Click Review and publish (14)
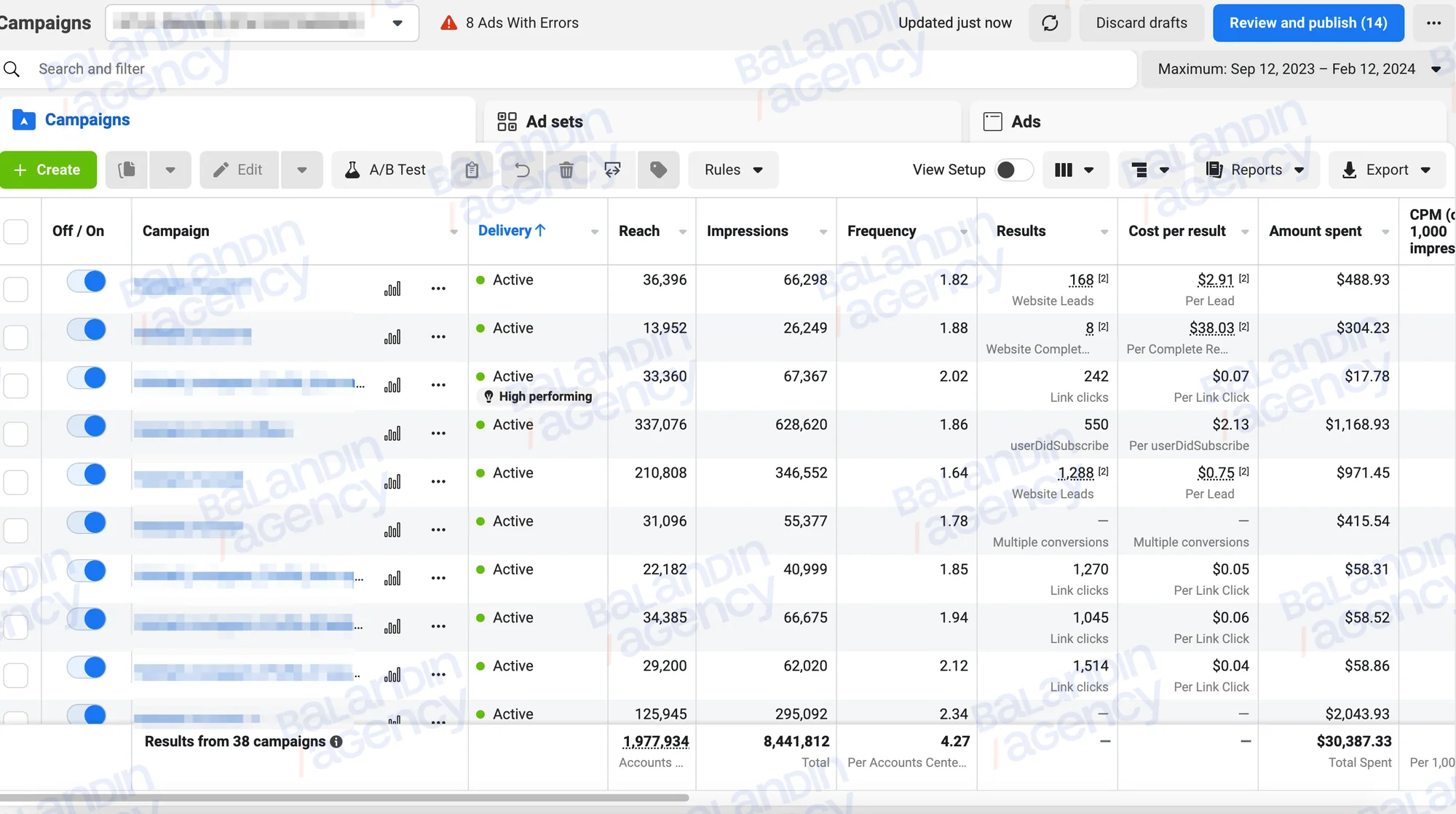 [x=1308, y=23]
